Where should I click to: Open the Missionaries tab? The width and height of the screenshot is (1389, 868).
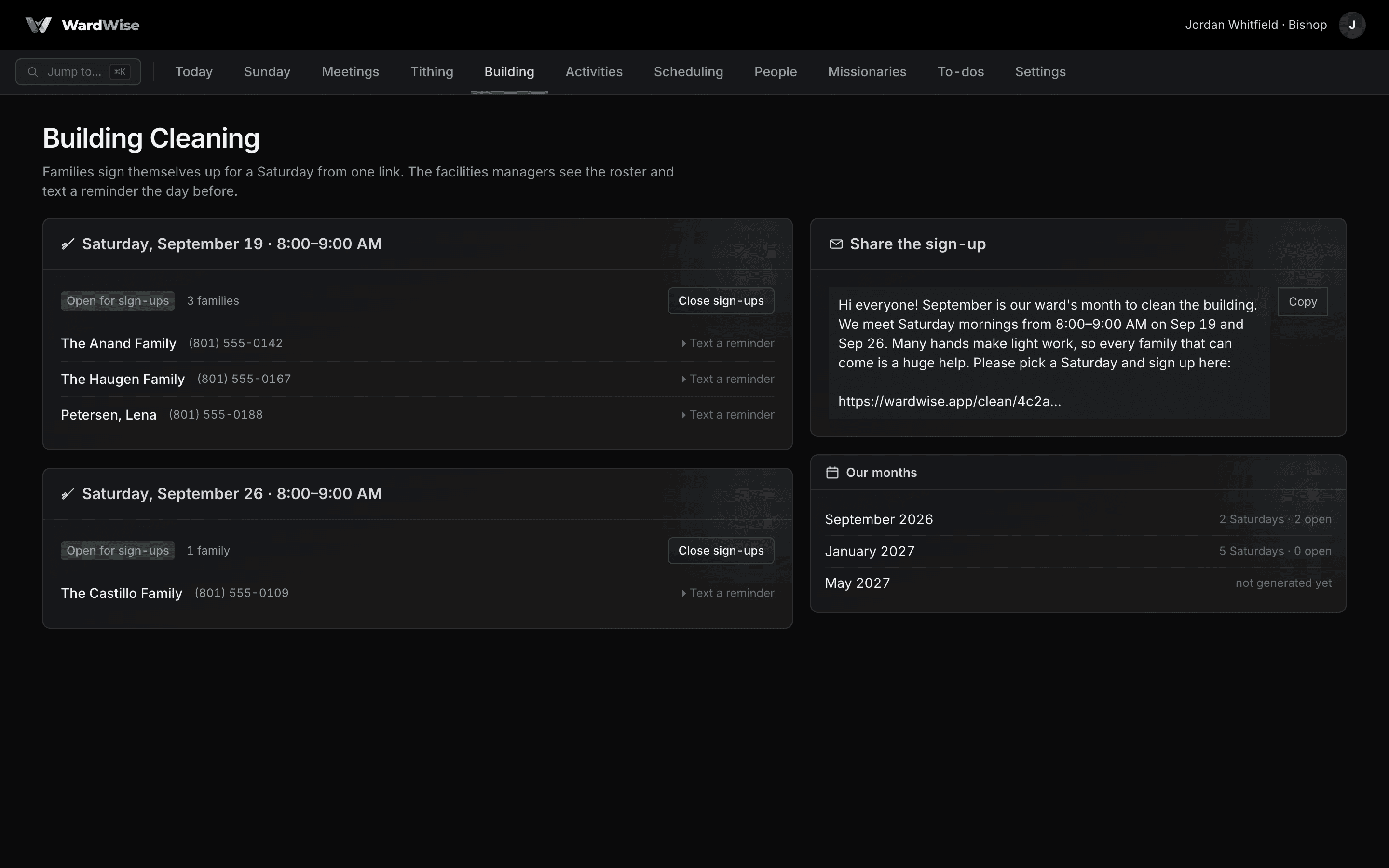[867, 72]
